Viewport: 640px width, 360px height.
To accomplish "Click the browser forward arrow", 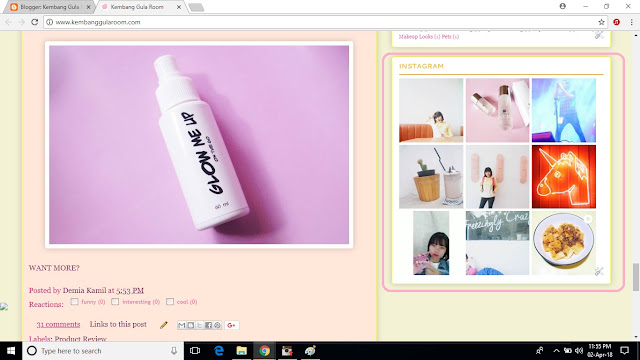I will click(21, 22).
